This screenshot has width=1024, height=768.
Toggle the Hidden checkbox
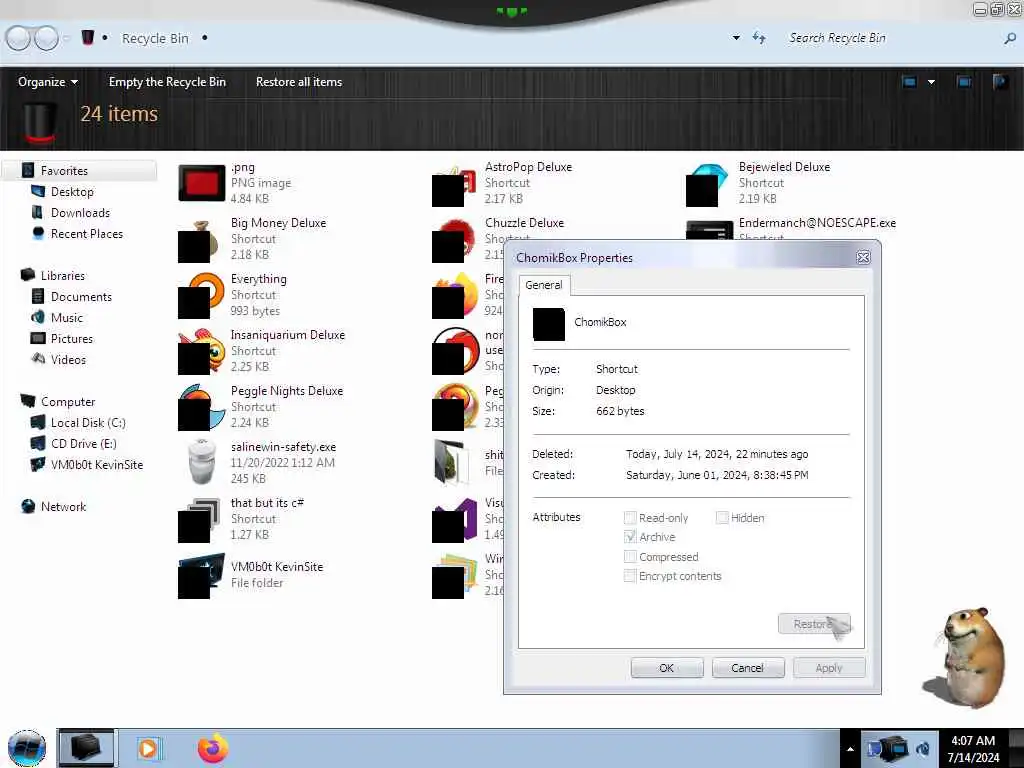722,518
